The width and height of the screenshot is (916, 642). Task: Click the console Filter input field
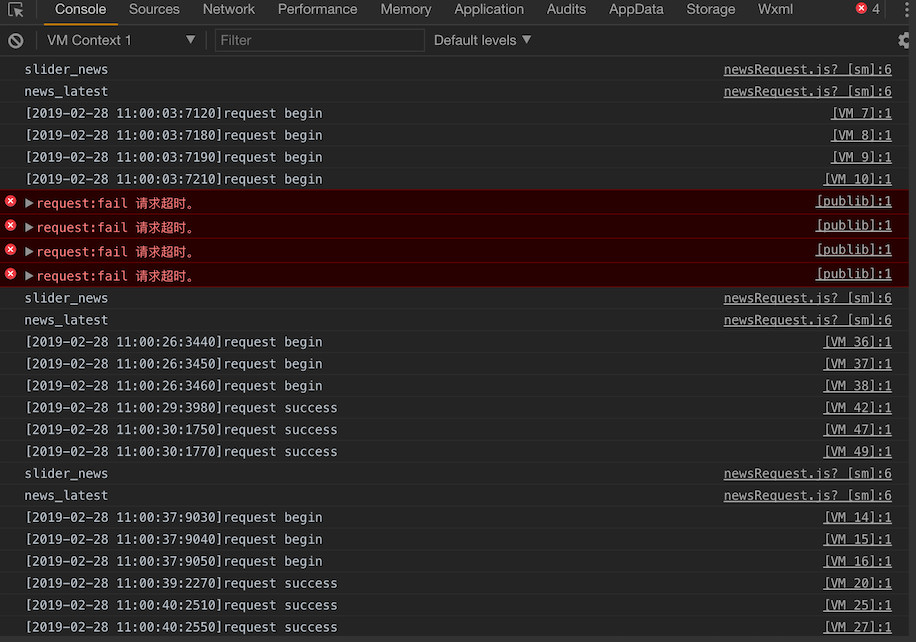tap(320, 40)
